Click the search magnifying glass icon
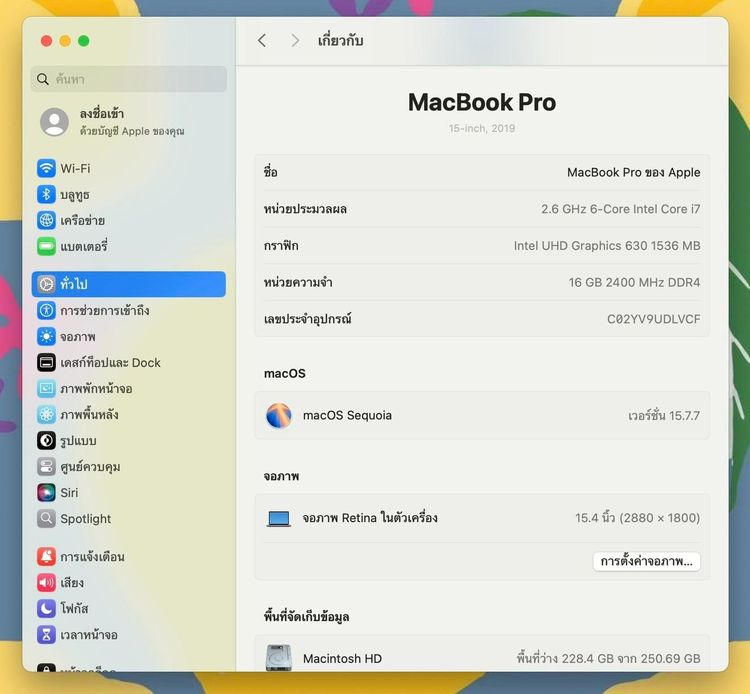Image resolution: width=750 pixels, height=694 pixels. 43,79
